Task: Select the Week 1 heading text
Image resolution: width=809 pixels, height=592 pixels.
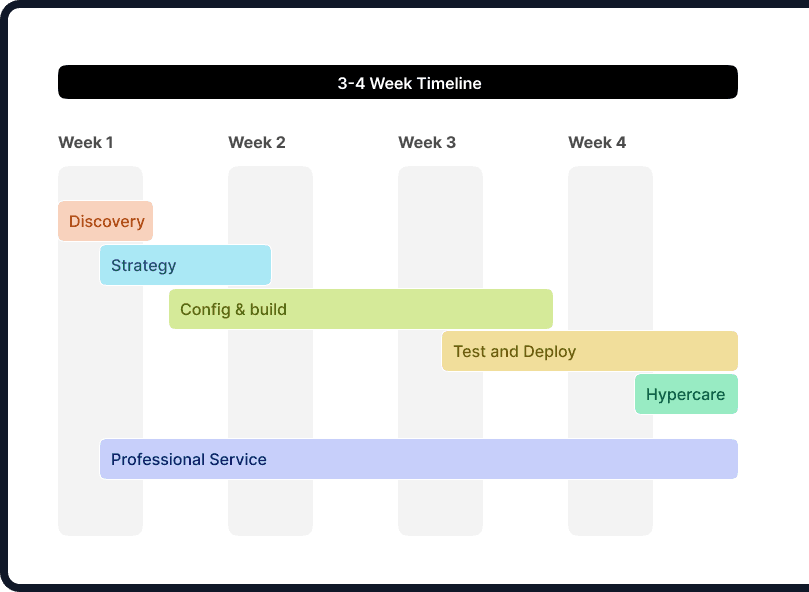Action: (86, 143)
